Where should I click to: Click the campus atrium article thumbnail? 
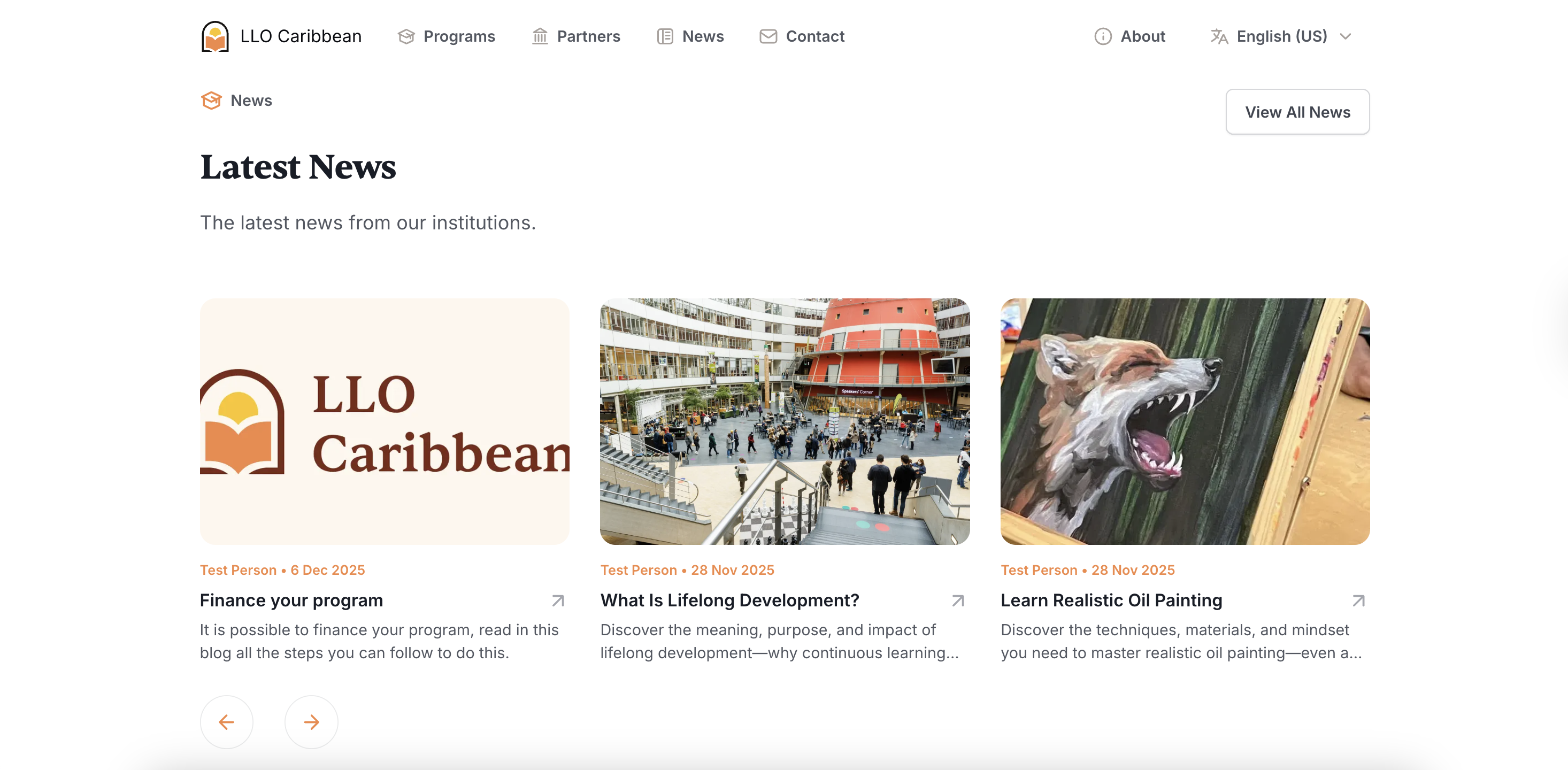pos(785,421)
